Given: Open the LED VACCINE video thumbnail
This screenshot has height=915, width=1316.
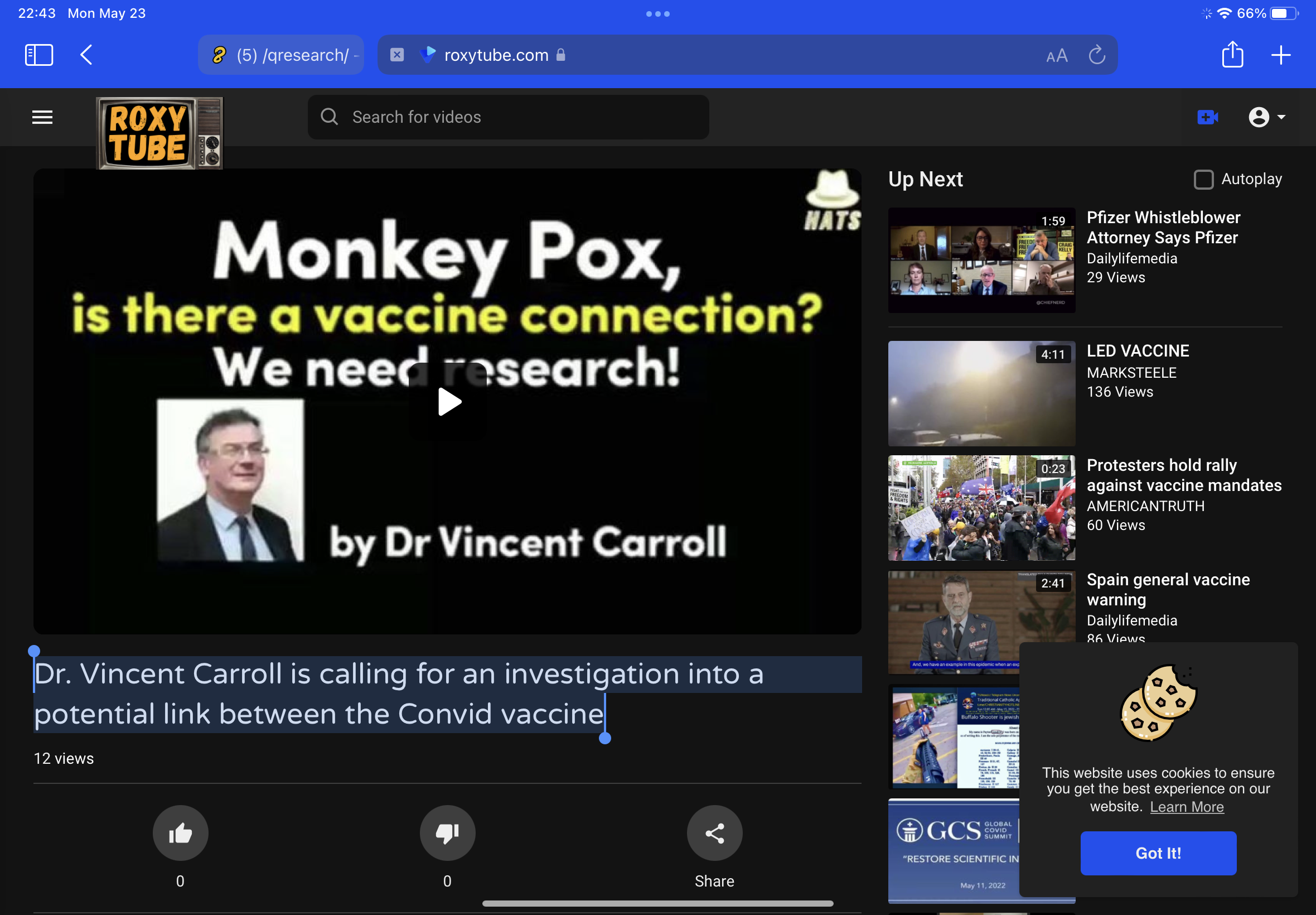Looking at the screenshot, I should click(x=981, y=393).
